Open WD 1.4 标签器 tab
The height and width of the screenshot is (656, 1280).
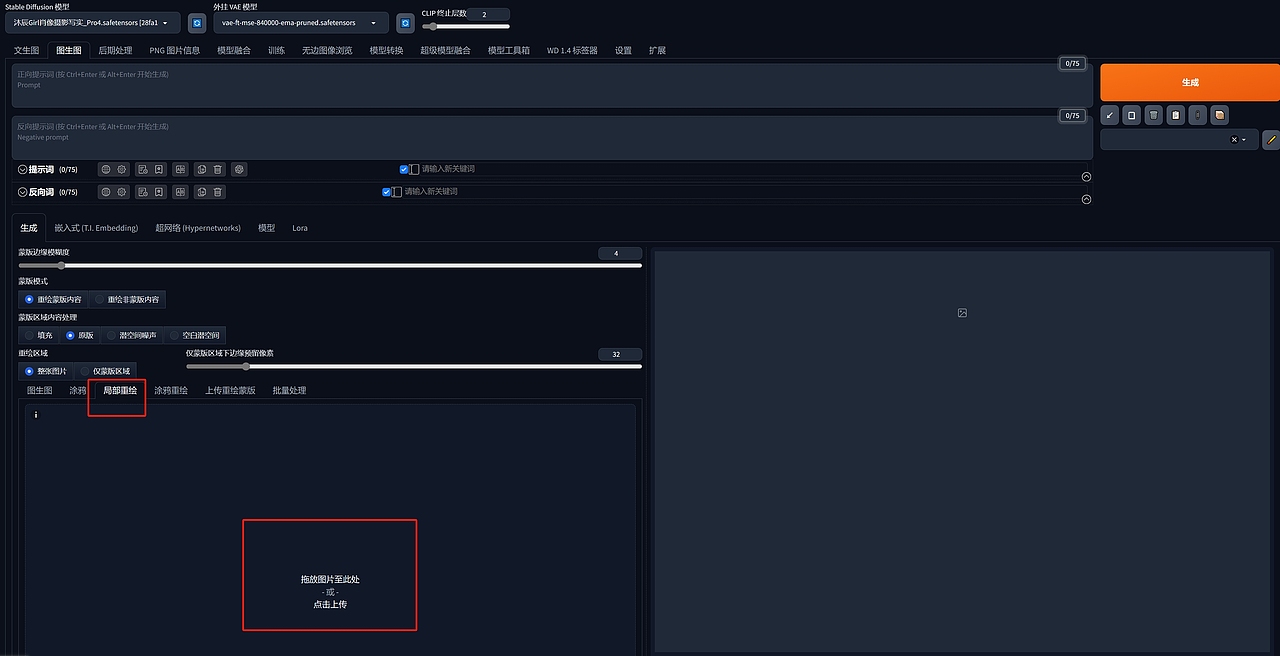click(572, 50)
